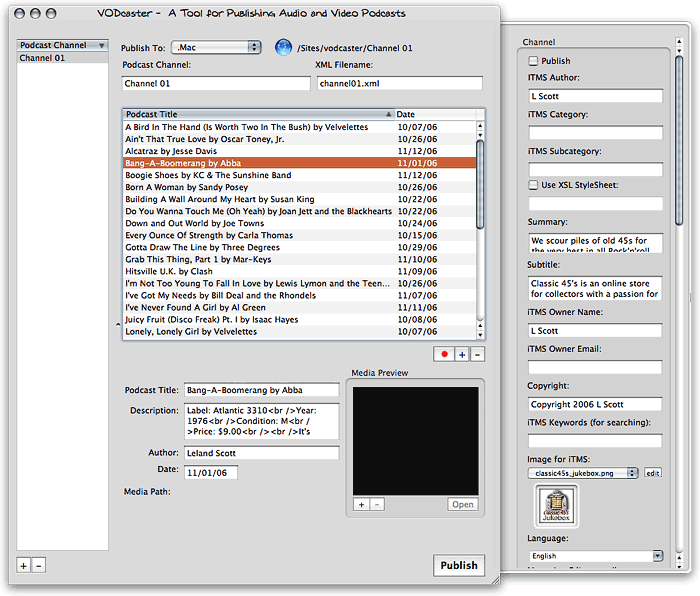Select 'I've Never Found A Girl by Al Green'
The height and width of the screenshot is (596, 700).
point(300,308)
